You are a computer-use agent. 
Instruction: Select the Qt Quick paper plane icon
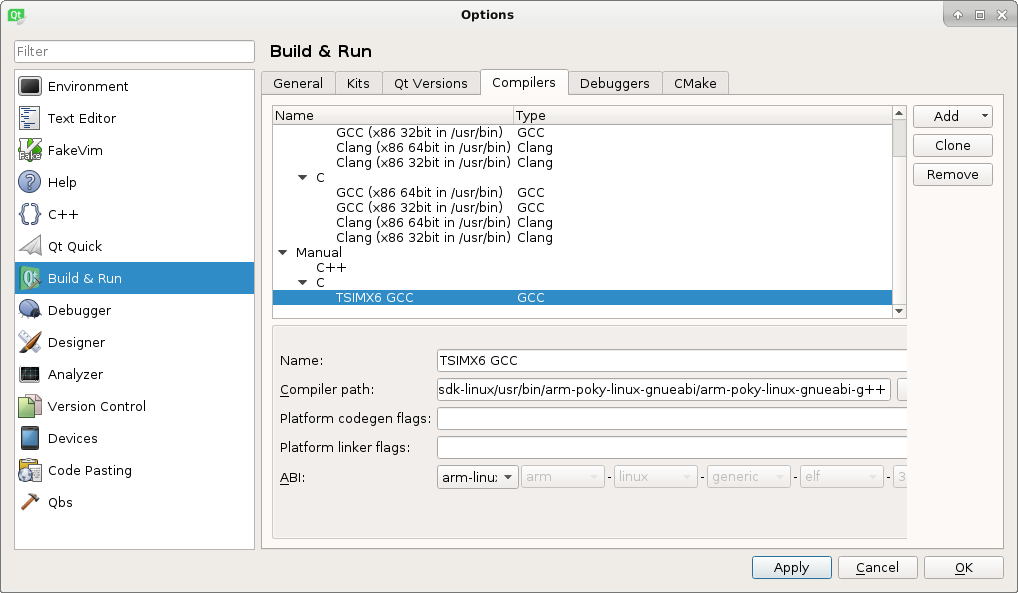30,246
